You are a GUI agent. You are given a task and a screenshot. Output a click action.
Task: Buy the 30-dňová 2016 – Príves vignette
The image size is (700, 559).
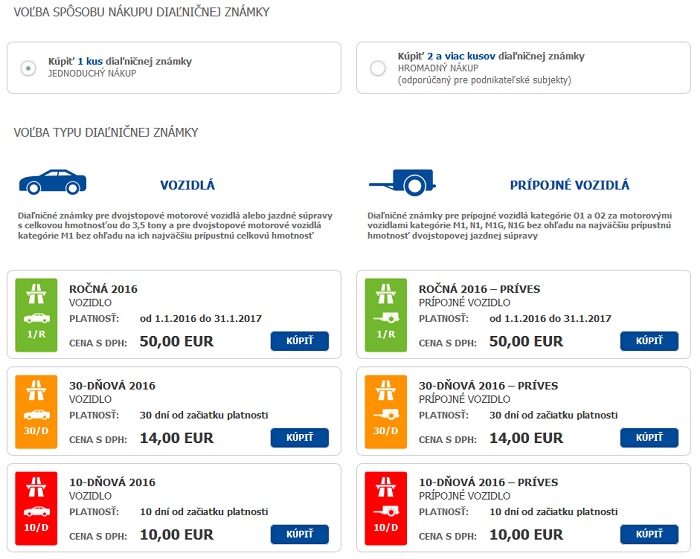[649, 438]
